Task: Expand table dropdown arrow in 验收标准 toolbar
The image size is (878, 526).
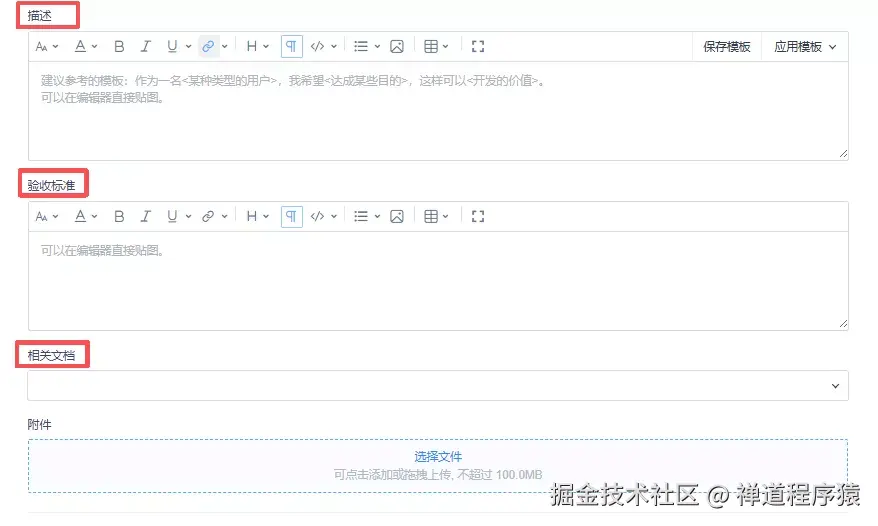Action: click(446, 216)
